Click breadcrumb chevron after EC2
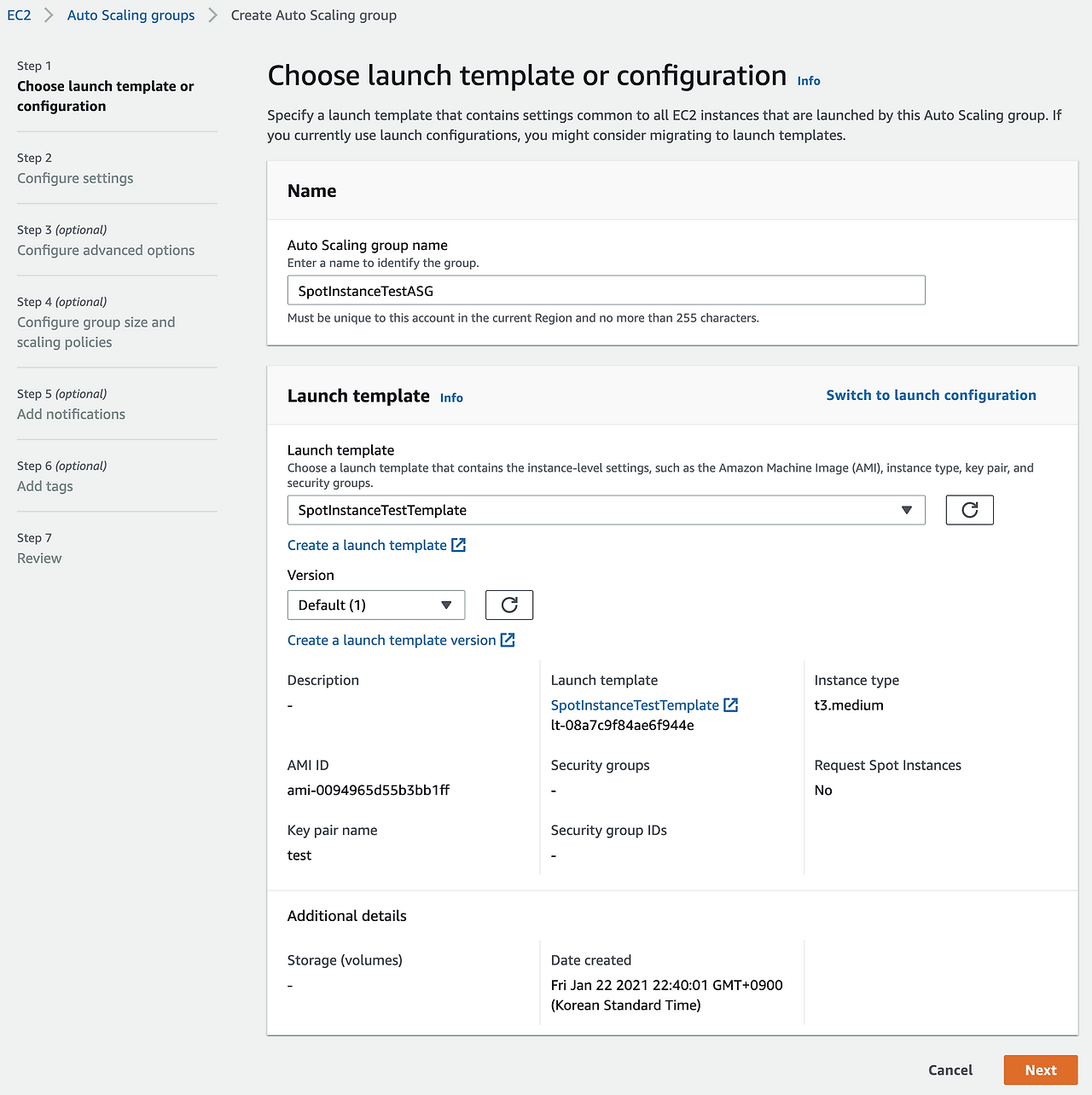This screenshot has height=1095, width=1092. point(49,15)
